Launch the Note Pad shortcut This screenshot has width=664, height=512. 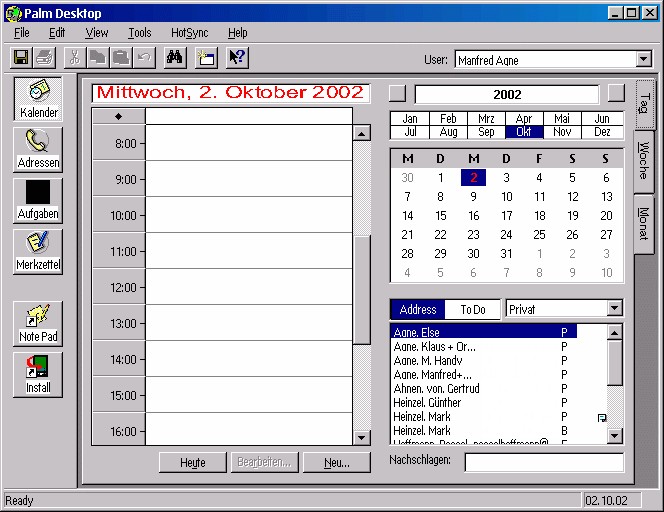pos(39,324)
